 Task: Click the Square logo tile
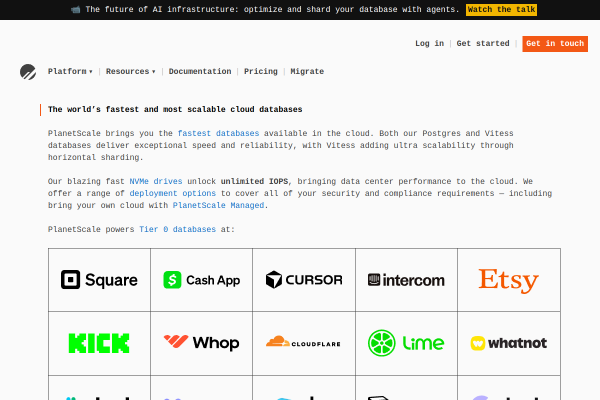pos(99,280)
